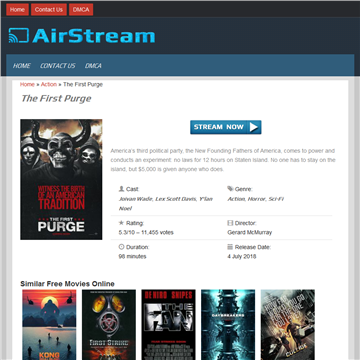360x360 pixels.
Task: Follow the Home breadcrumb link
Action: 27,84
